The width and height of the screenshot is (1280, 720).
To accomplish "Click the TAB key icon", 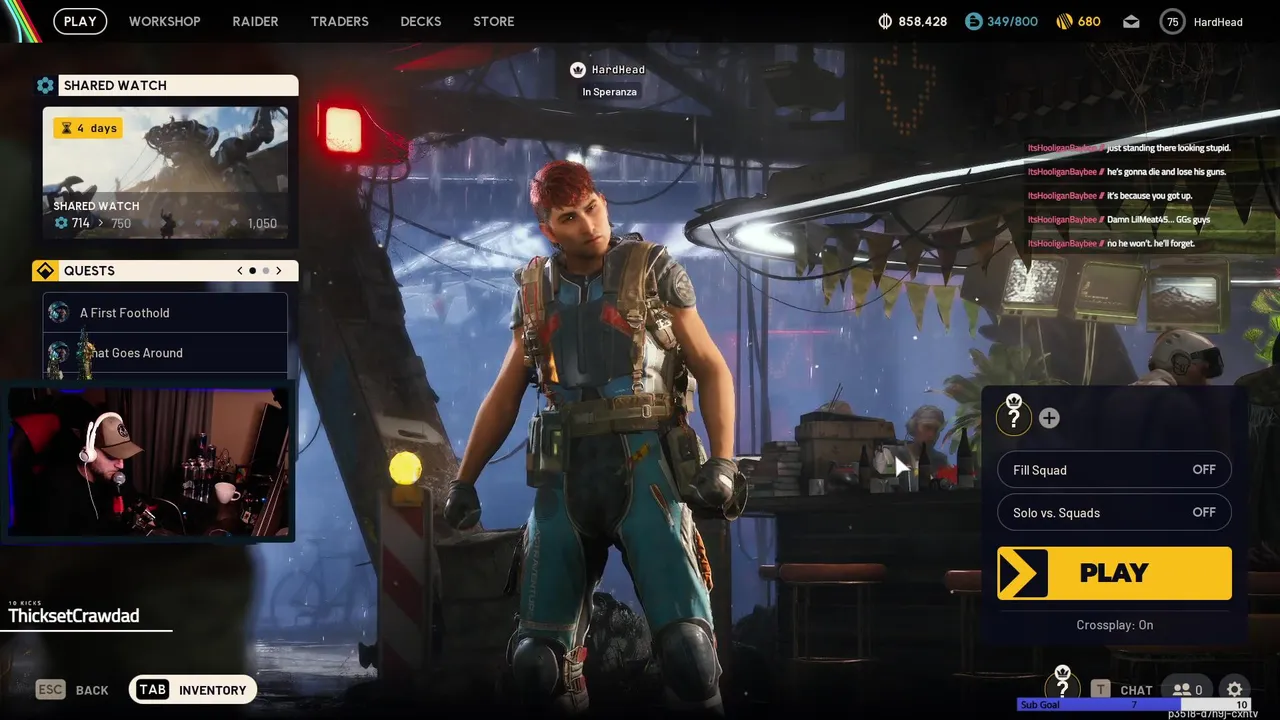I will pyautogui.click(x=152, y=689).
